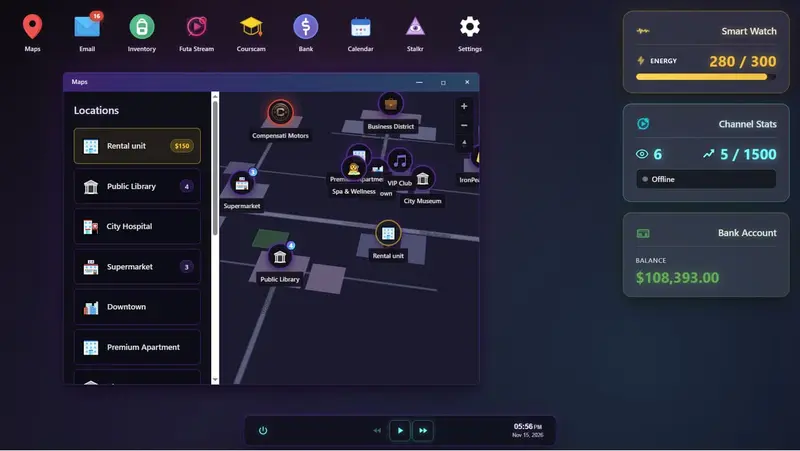
Task: Choose Rental unit $150 in Locations list
Action: tap(137, 146)
